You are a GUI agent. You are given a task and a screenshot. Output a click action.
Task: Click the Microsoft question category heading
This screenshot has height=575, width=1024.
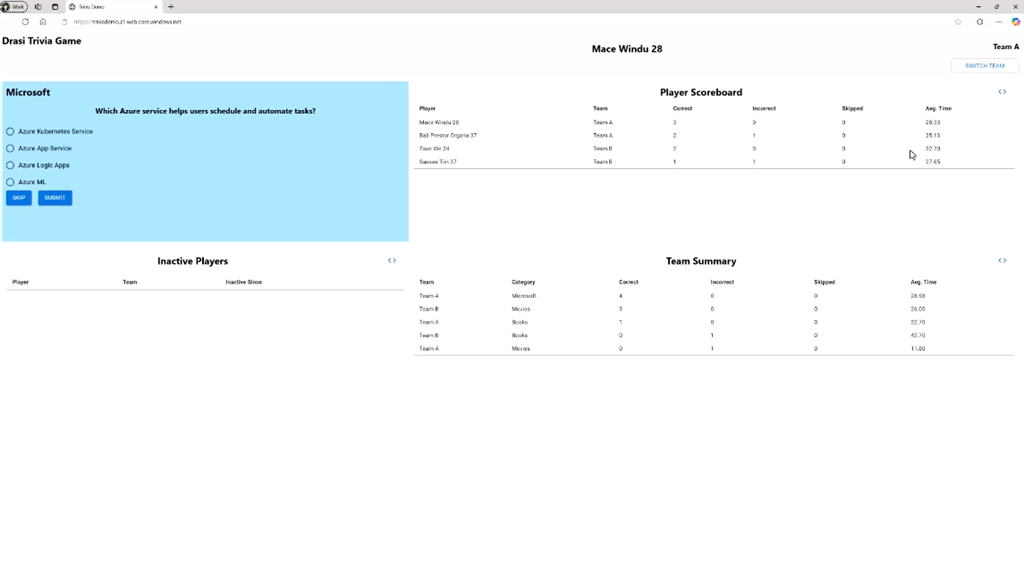pyautogui.click(x=28, y=92)
